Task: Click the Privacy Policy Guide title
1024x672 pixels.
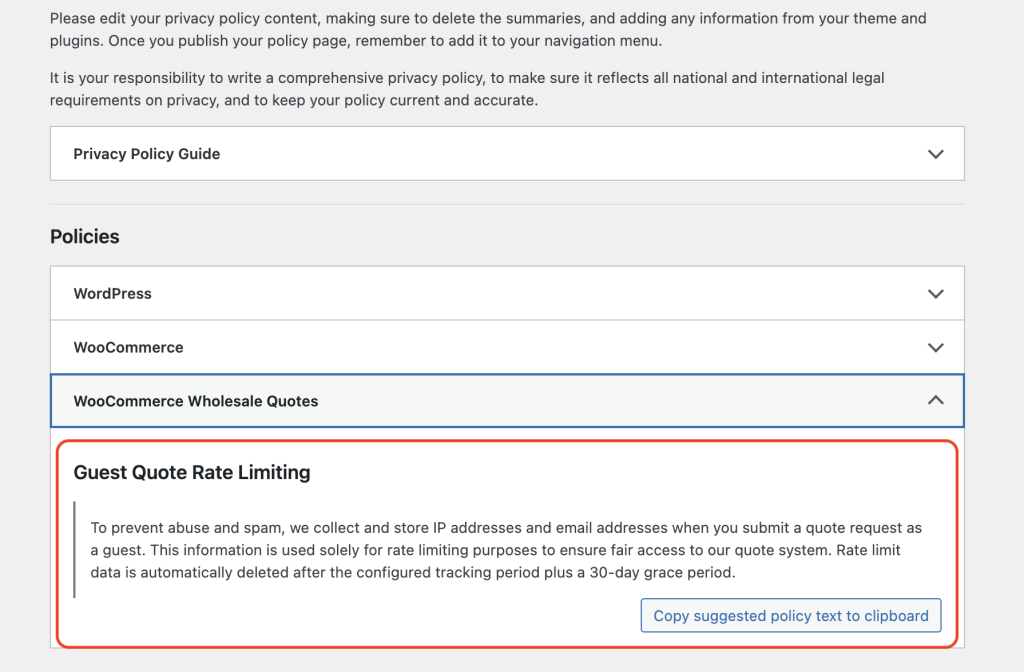Action: click(x=147, y=154)
